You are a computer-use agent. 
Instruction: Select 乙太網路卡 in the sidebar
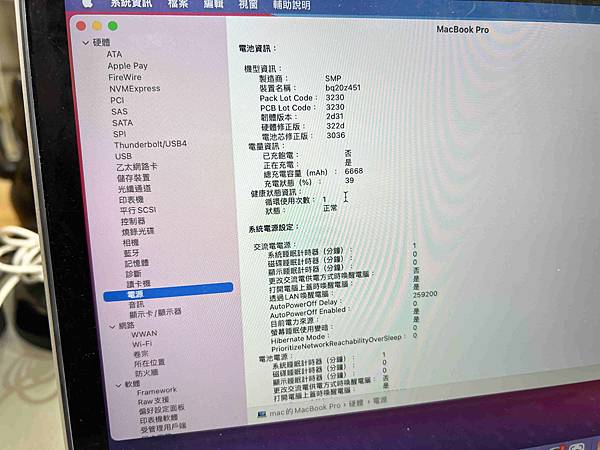coord(137,167)
